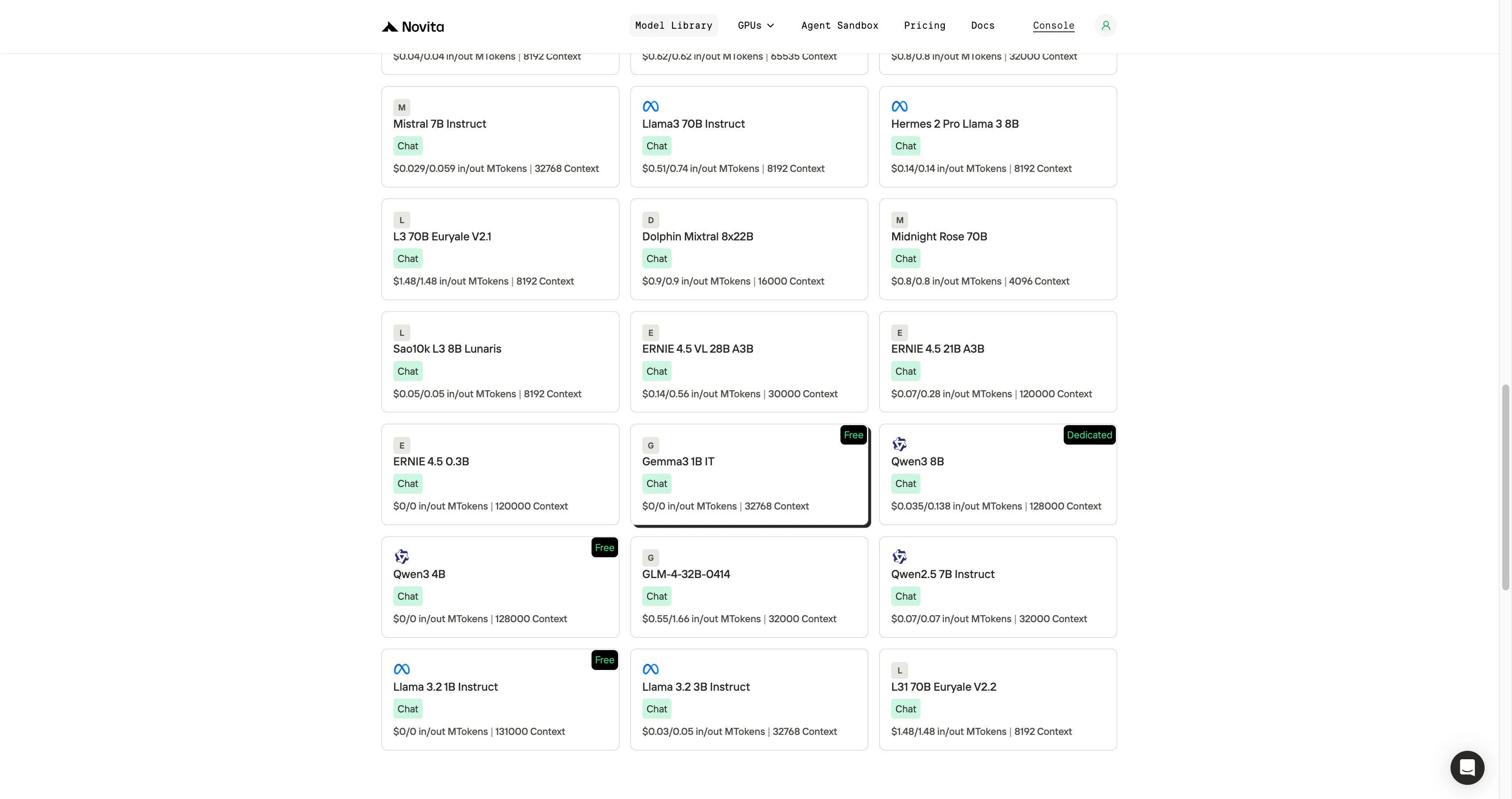The height and width of the screenshot is (799, 1512).
Task: Click the "$0.55/1.66 in/out MTokens" price text
Action: click(701, 618)
